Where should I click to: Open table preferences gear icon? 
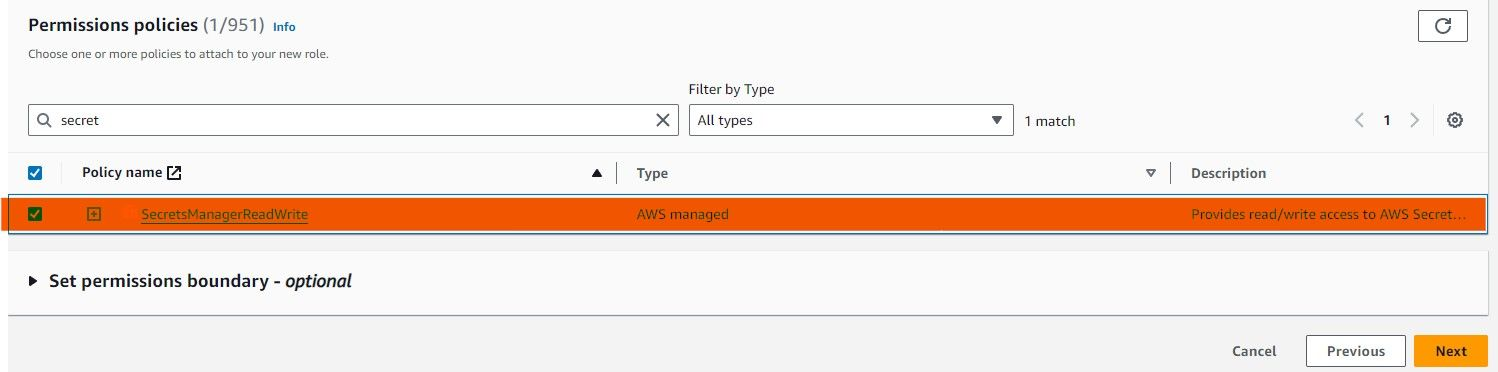1455,120
